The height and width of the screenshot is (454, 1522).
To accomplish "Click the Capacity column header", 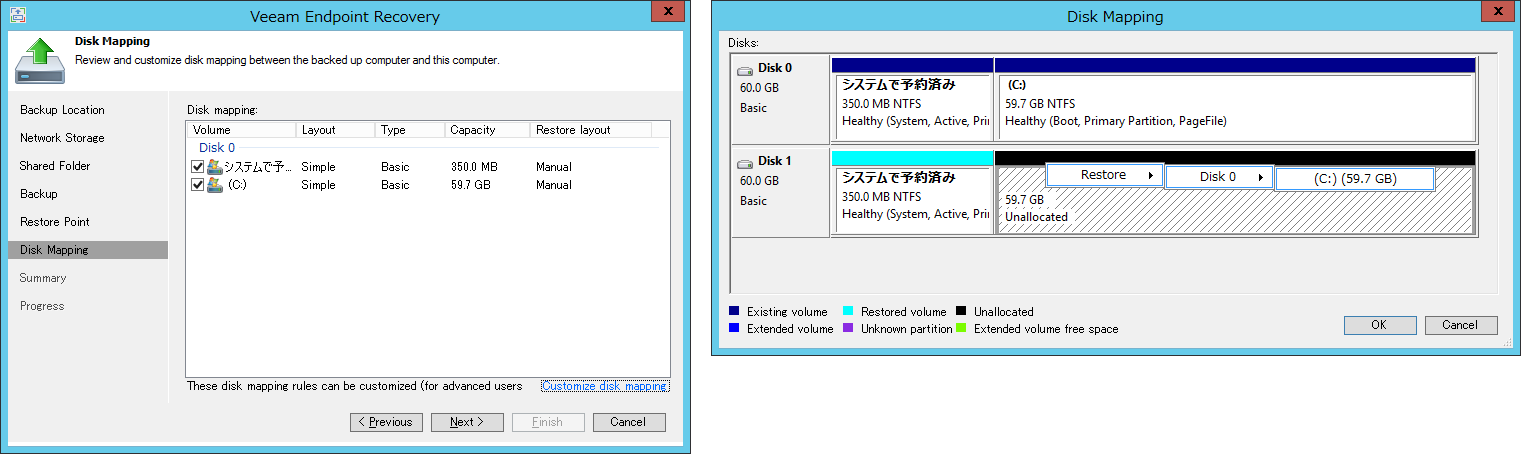I will click(x=485, y=130).
